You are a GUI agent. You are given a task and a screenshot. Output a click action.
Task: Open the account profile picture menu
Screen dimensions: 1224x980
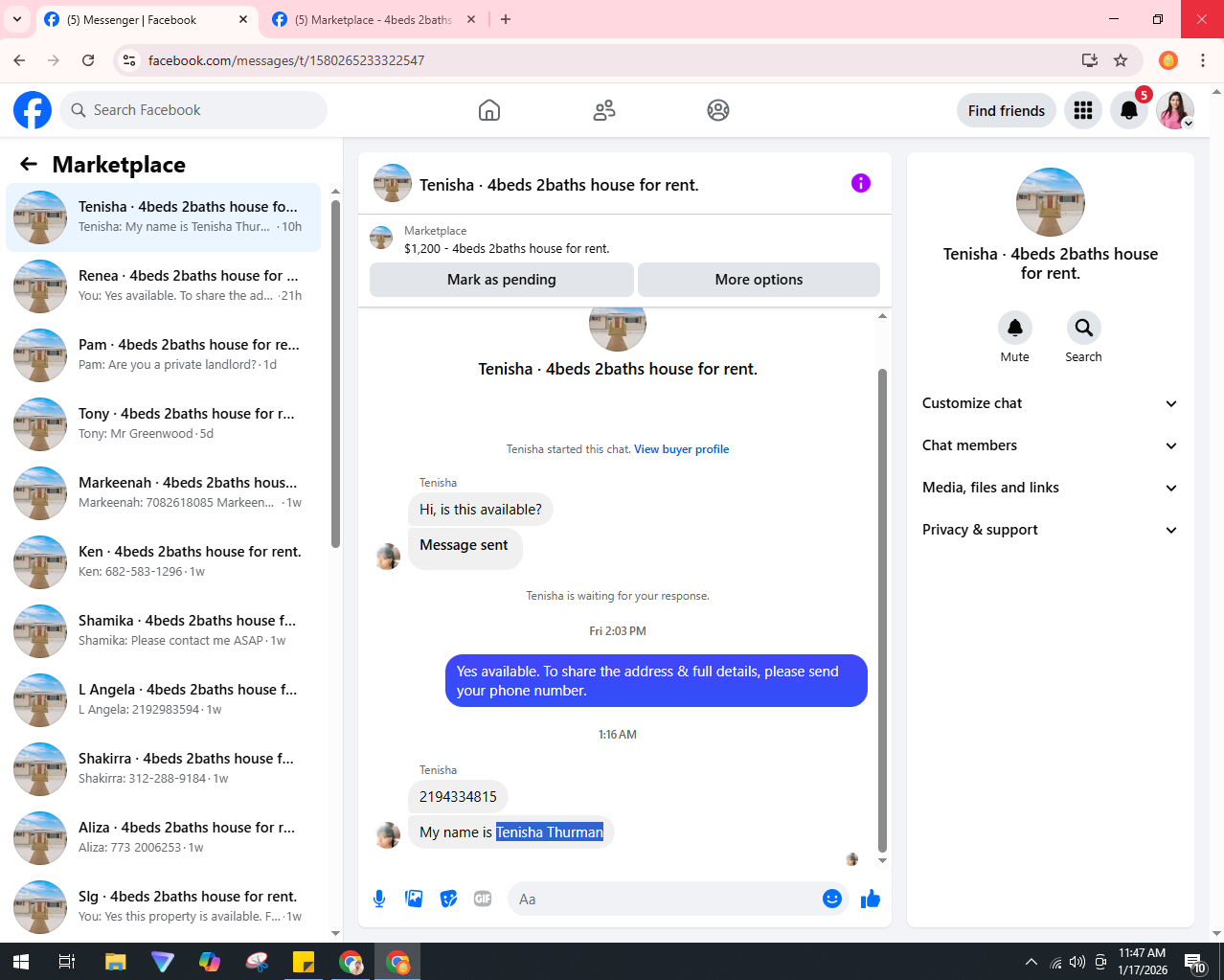[x=1175, y=110]
